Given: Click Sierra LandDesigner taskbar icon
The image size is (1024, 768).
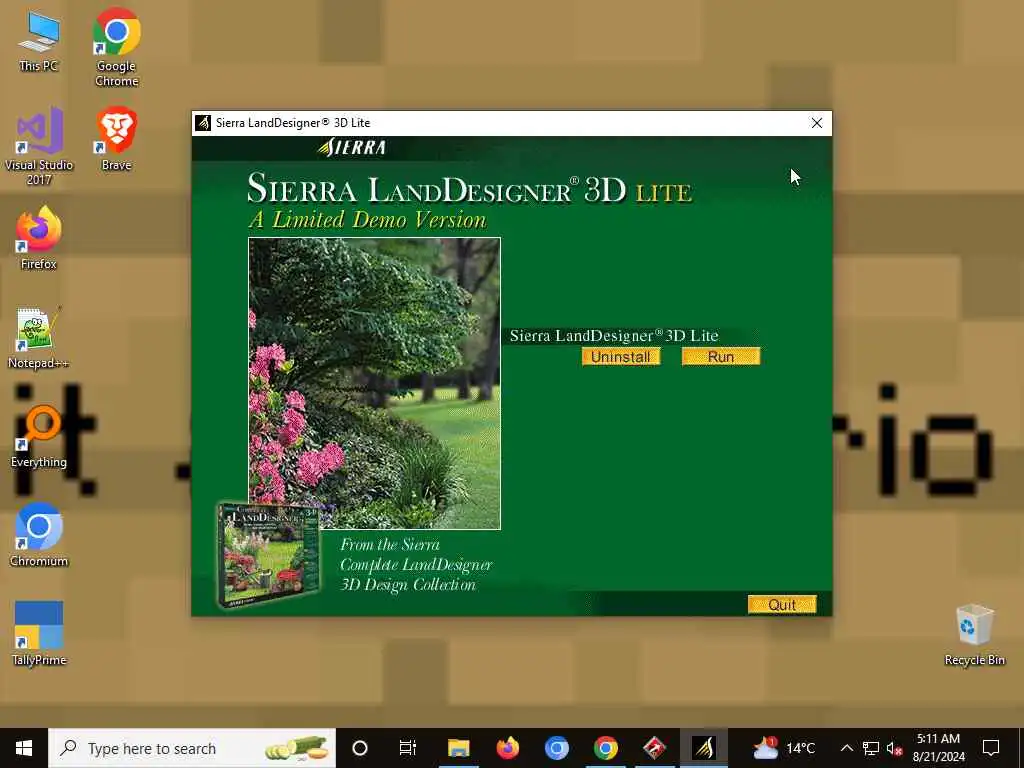Looking at the screenshot, I should click(703, 748).
